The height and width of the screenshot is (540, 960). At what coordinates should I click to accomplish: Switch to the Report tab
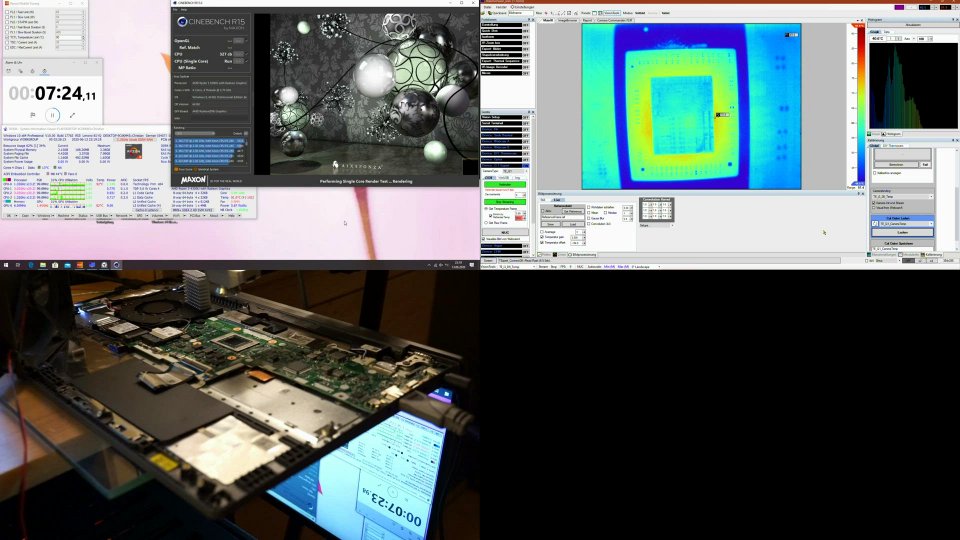[x=587, y=20]
